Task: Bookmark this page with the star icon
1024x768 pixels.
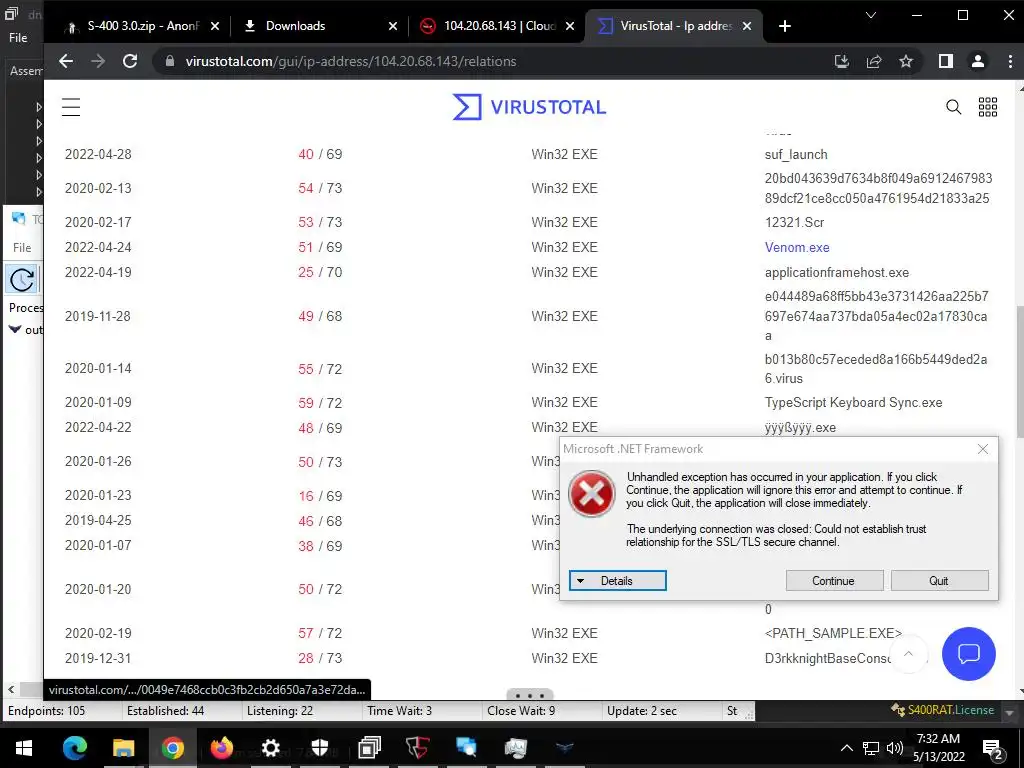Action: 906,61
